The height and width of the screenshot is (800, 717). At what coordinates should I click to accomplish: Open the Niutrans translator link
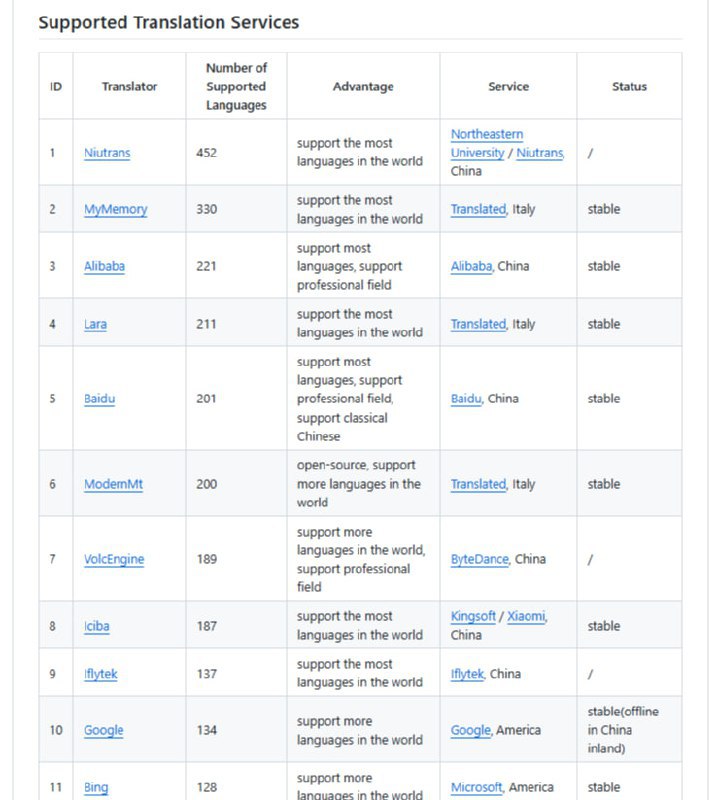pos(107,153)
